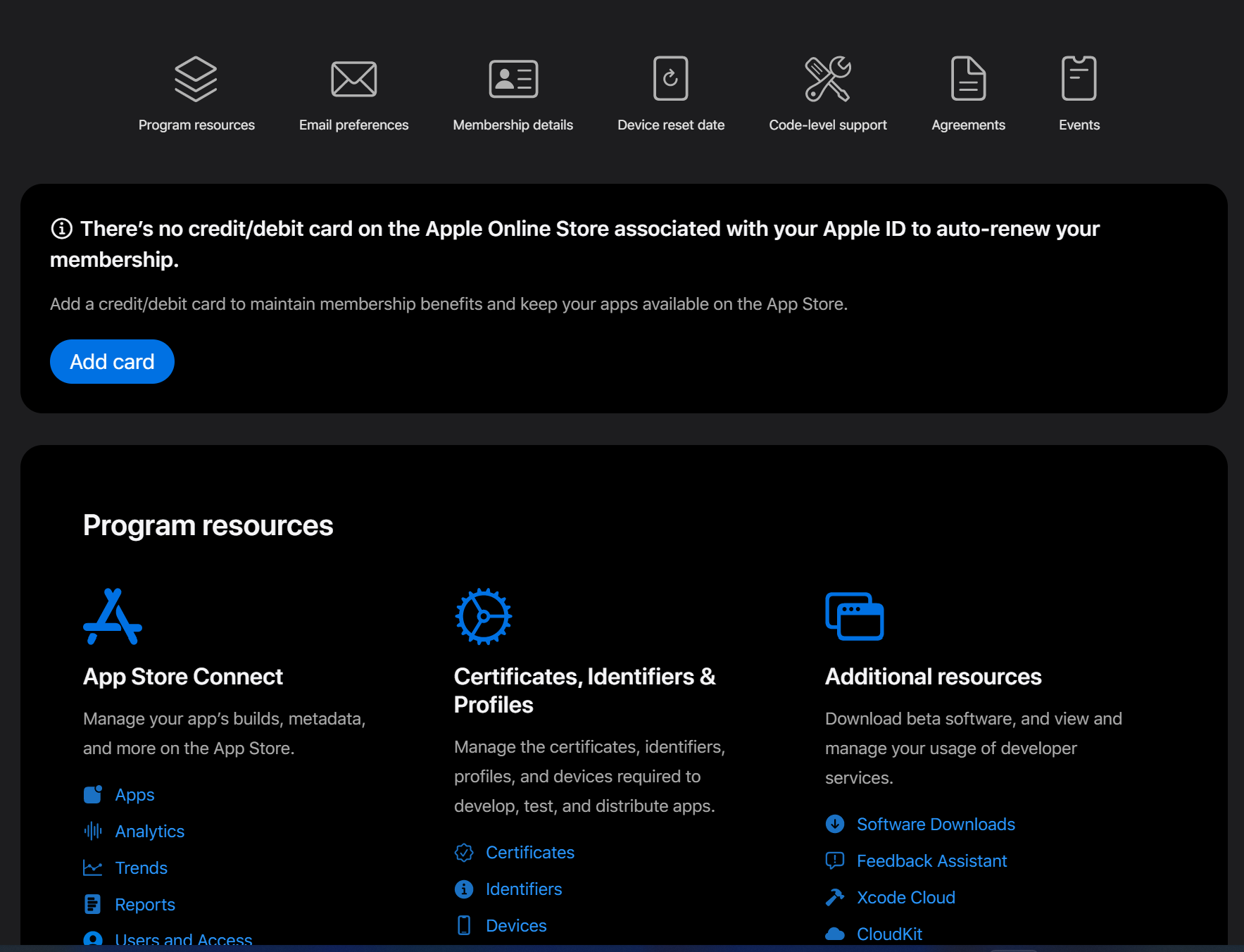Open the Trends link
Viewport: 1244px width, 952px height.
coord(141,868)
